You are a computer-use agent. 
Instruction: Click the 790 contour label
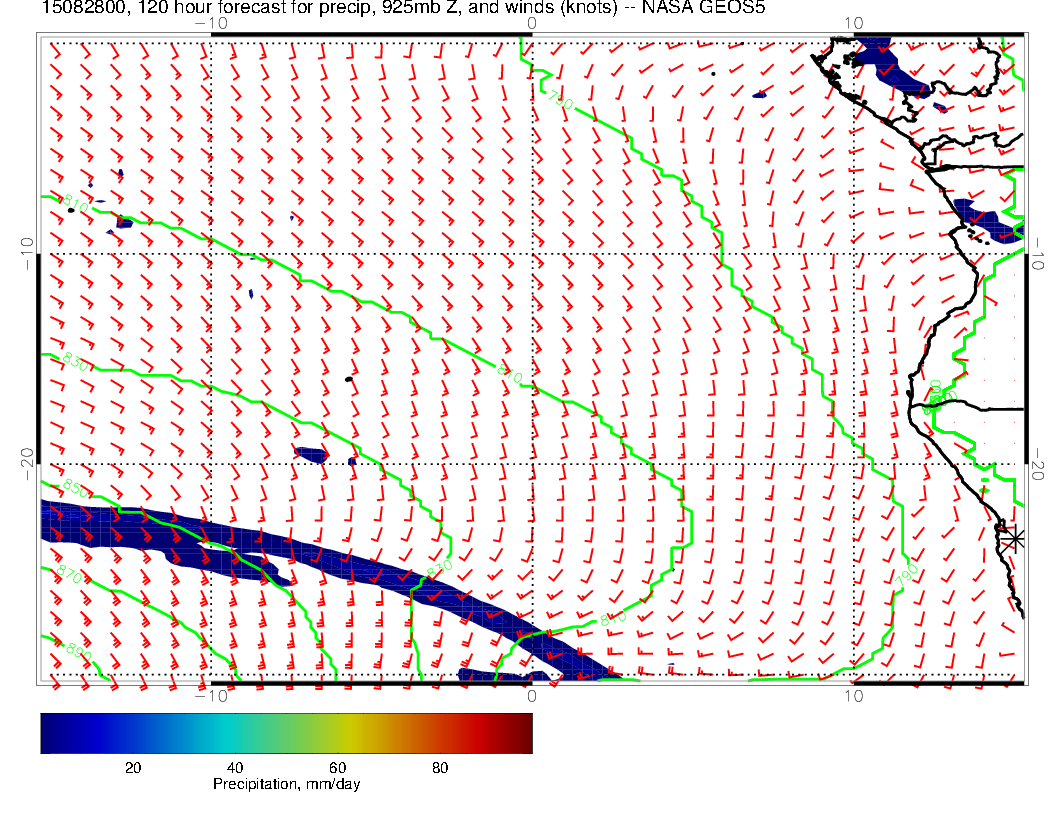click(908, 574)
